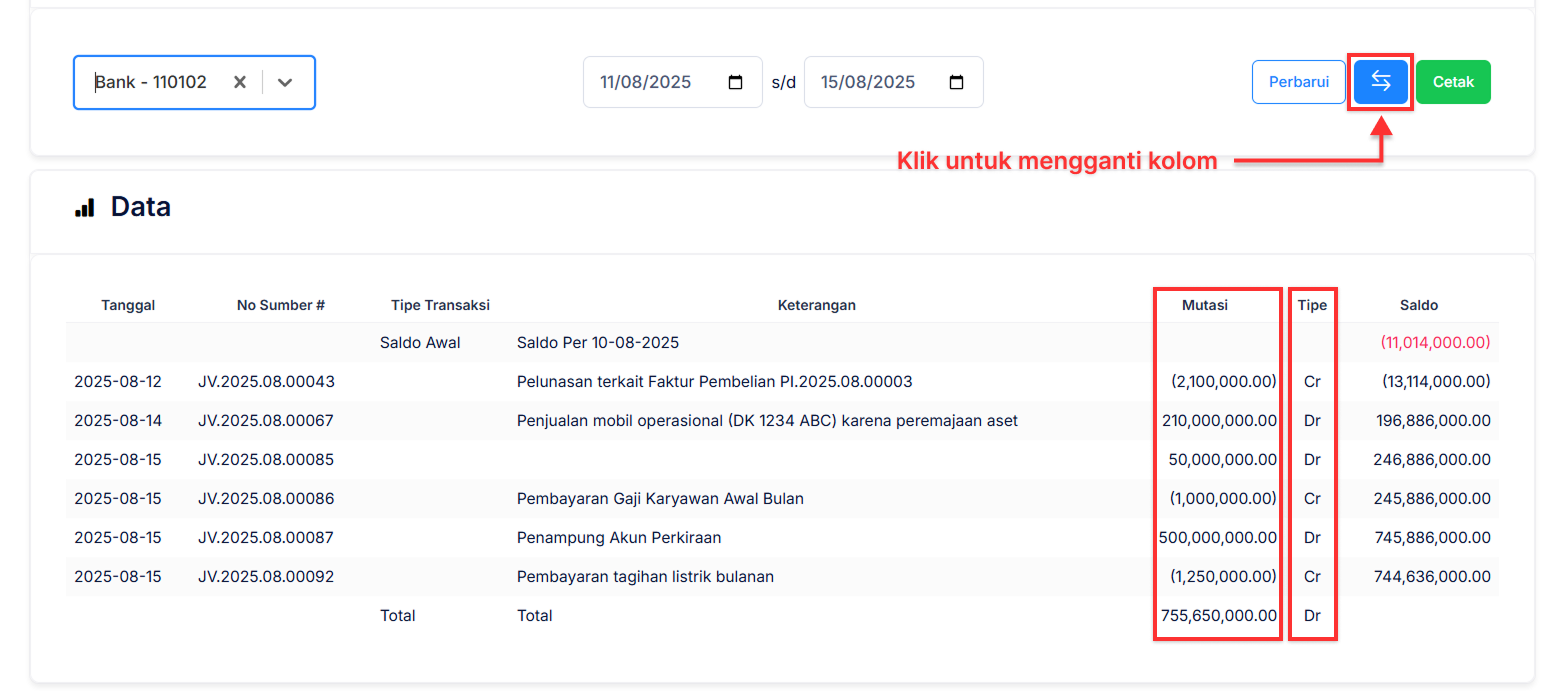The height and width of the screenshot is (691, 1560).
Task: Select the Pembayaran tagihan listrik bulanan row
Action: (645, 576)
